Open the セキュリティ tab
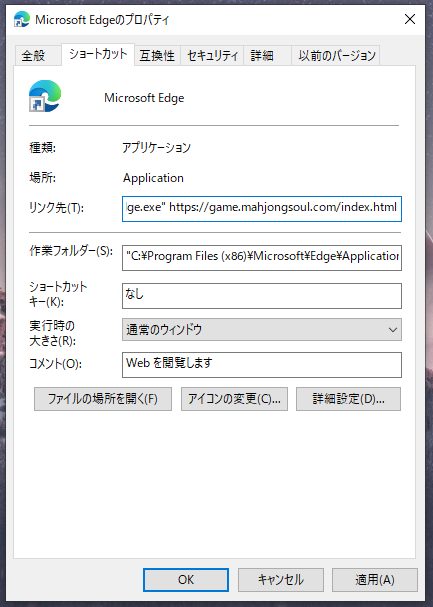433x607 pixels. coord(212,55)
